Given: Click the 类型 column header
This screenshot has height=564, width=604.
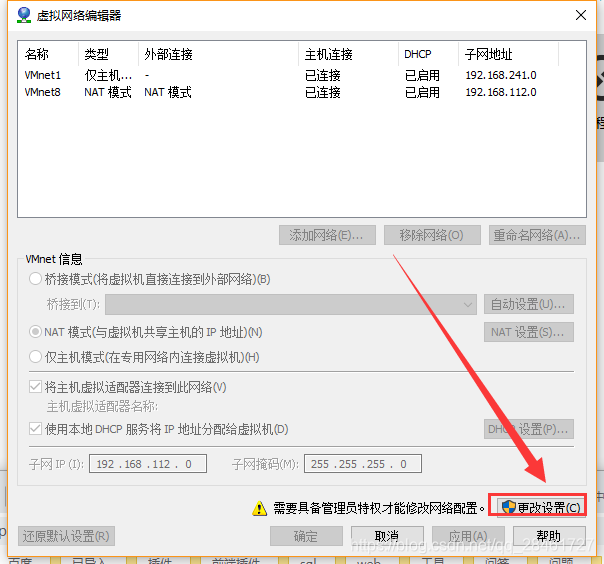Looking at the screenshot, I should click(108, 54).
